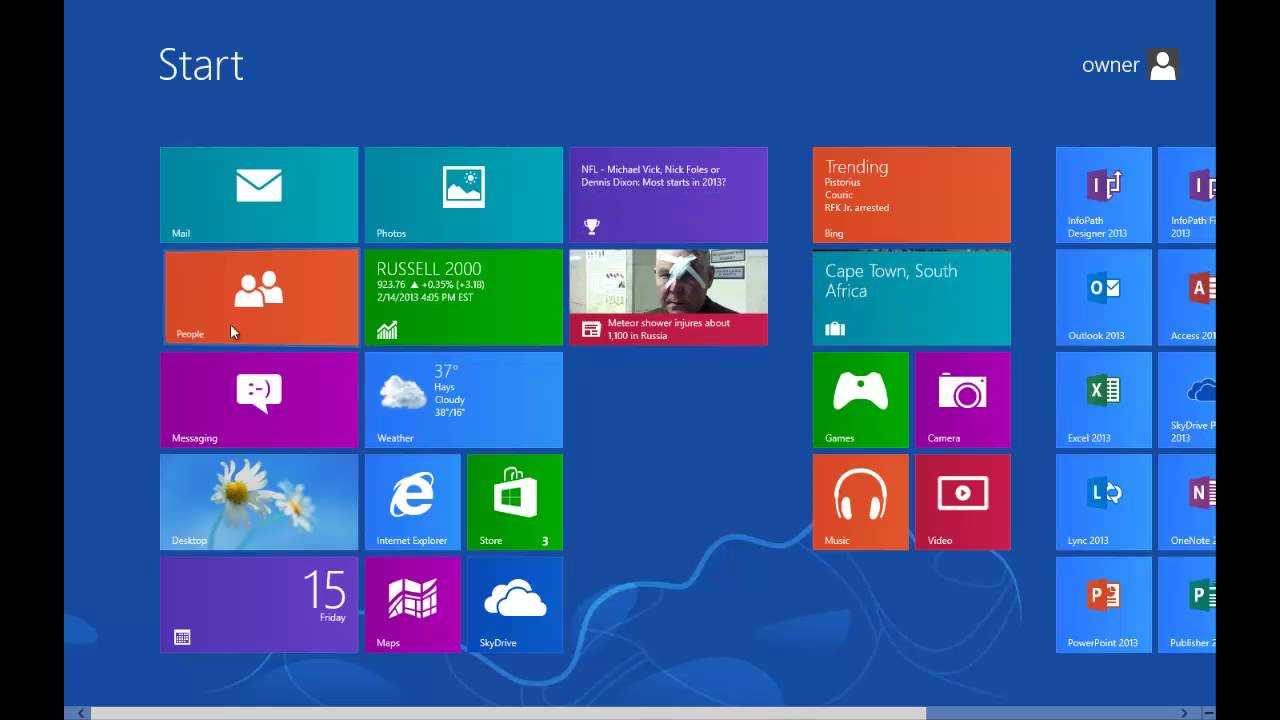Click the Start heading text

coord(201,65)
